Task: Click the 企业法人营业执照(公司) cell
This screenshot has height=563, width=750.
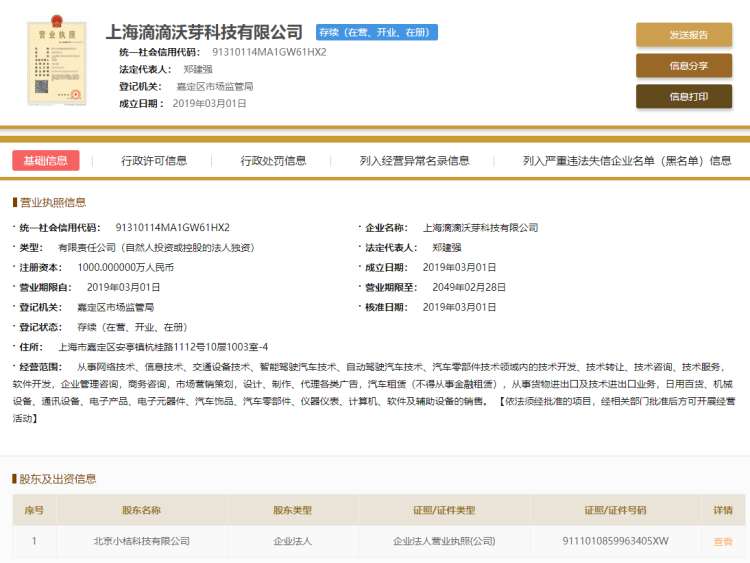Action: click(x=444, y=541)
